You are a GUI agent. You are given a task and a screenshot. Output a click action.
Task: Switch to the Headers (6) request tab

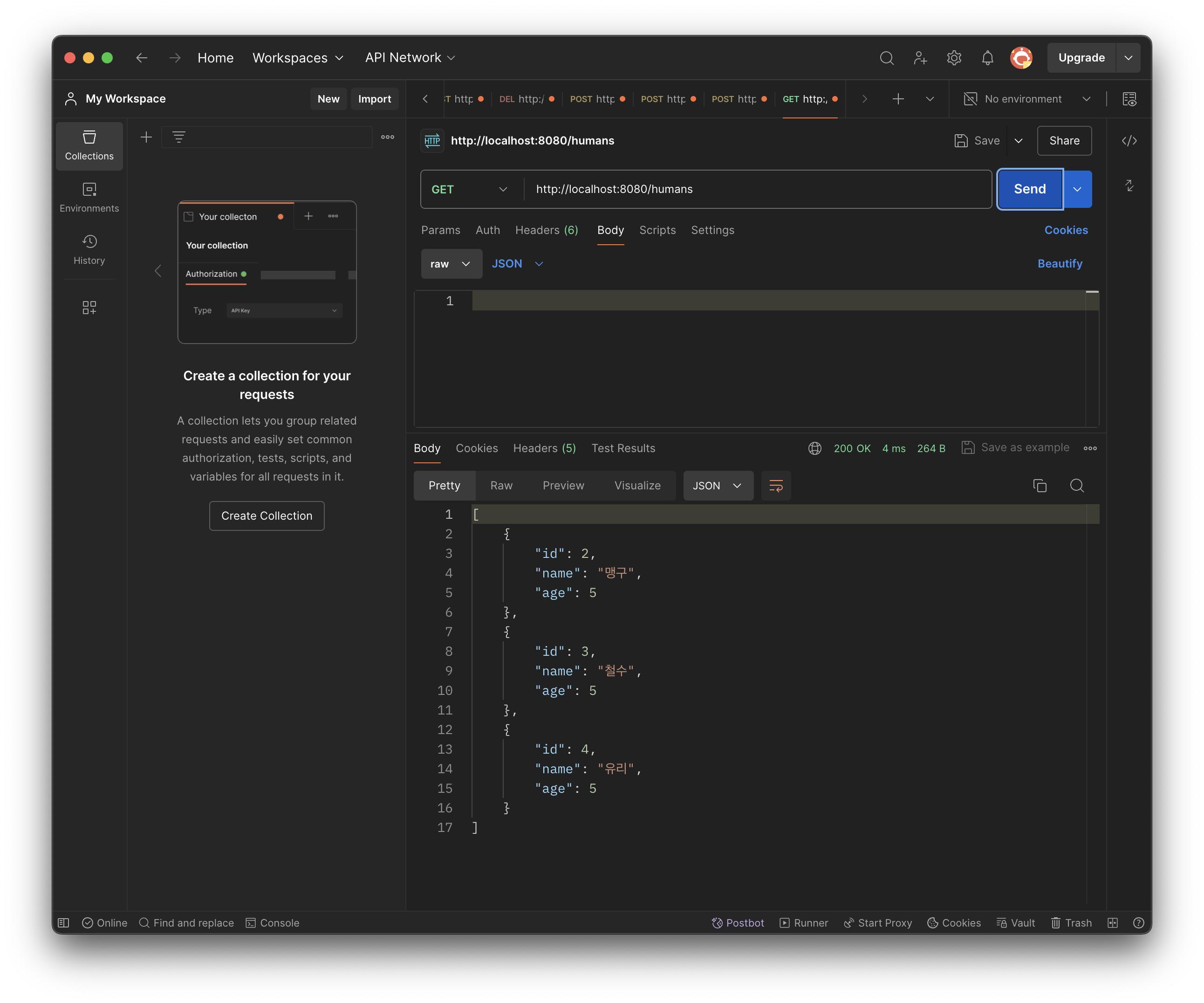coord(547,230)
